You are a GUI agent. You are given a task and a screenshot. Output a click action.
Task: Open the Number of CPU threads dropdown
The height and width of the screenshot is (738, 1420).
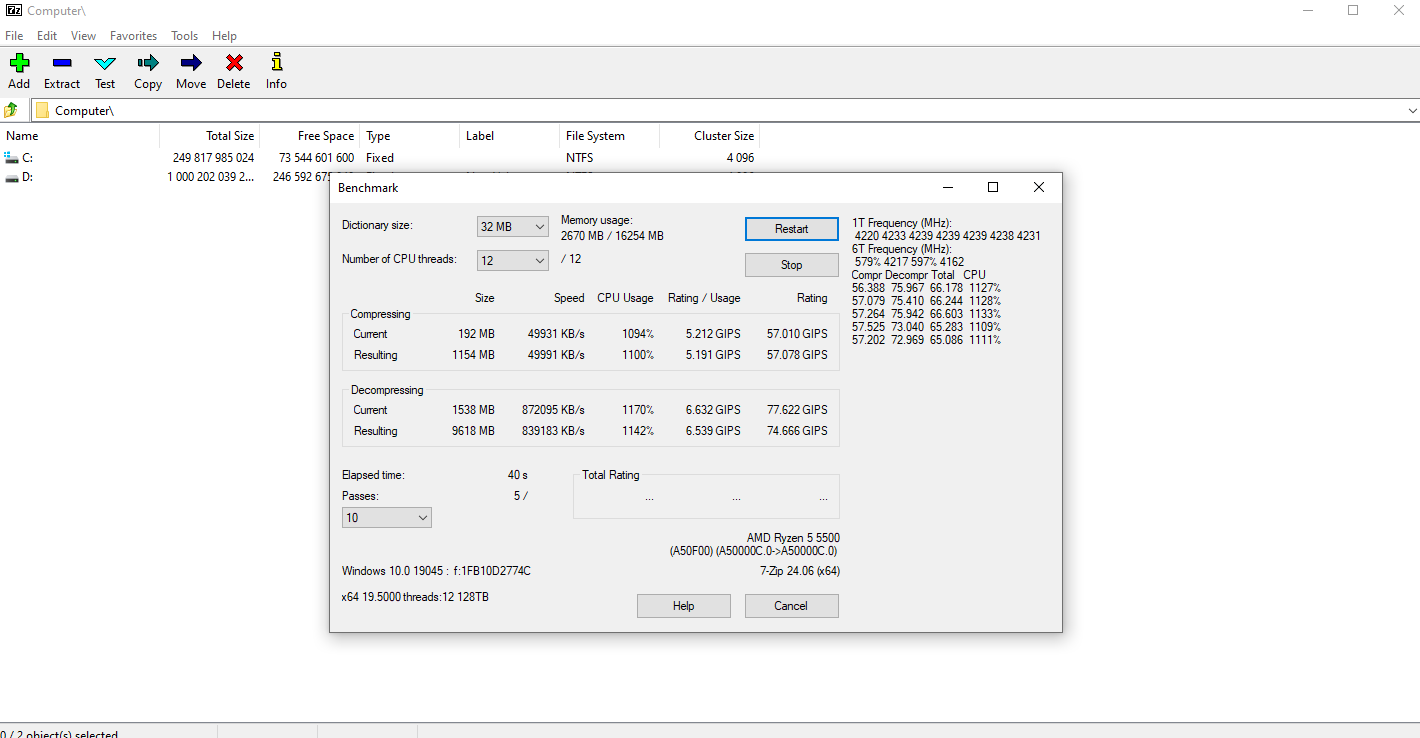click(x=513, y=260)
